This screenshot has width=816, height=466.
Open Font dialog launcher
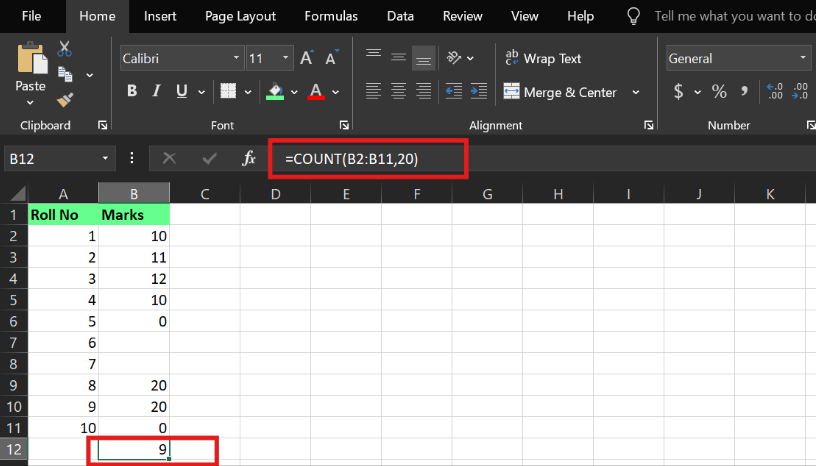click(344, 125)
